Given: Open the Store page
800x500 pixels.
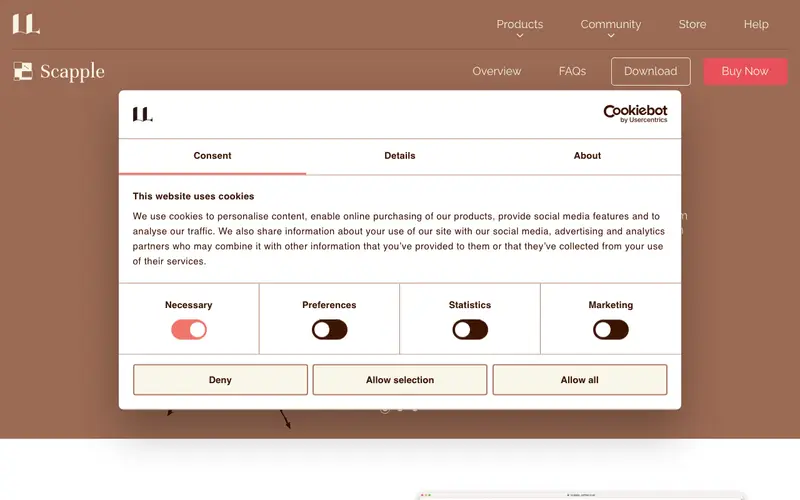Looking at the screenshot, I should point(692,24).
